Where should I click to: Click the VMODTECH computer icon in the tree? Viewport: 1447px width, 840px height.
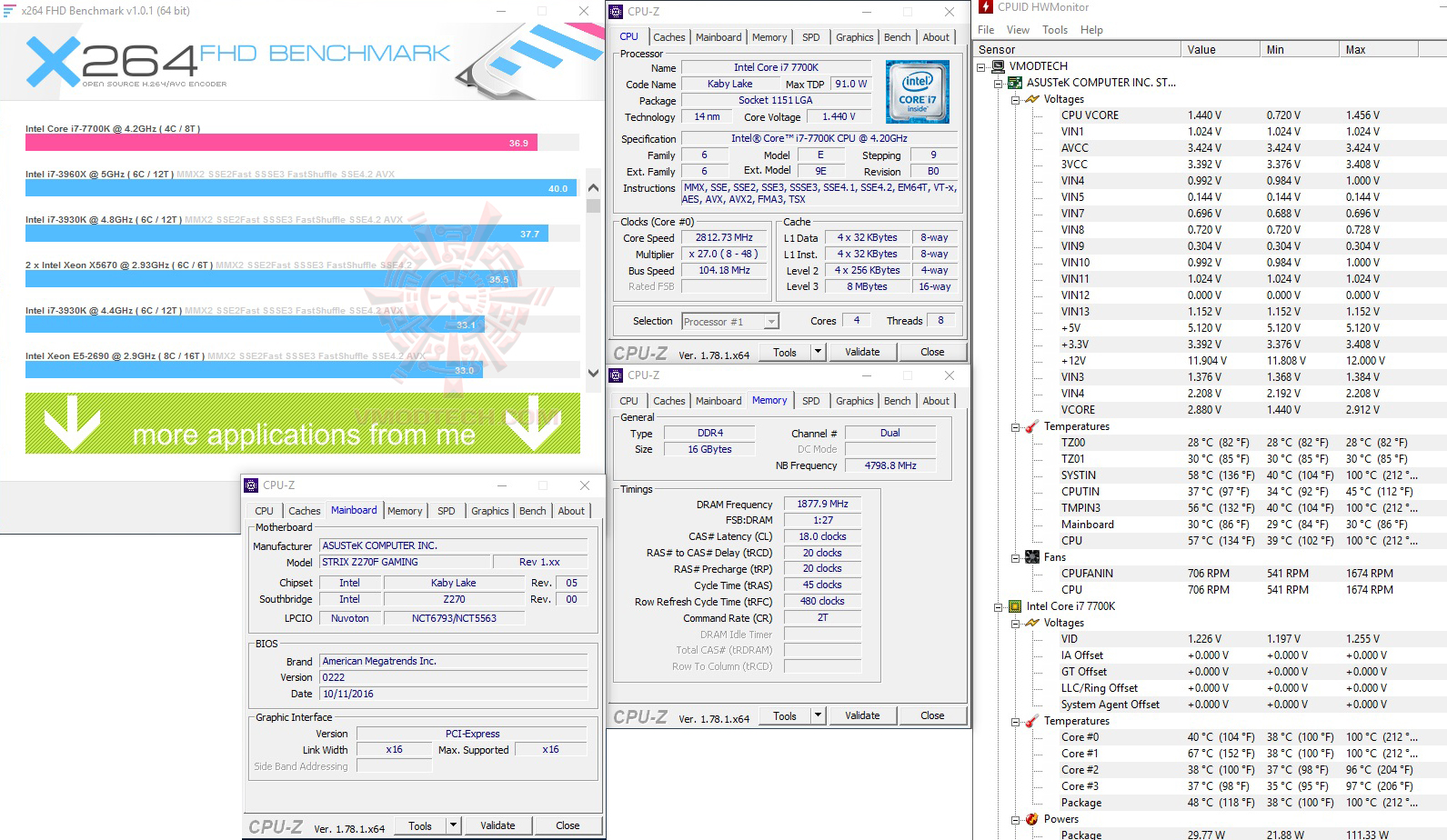pos(998,66)
